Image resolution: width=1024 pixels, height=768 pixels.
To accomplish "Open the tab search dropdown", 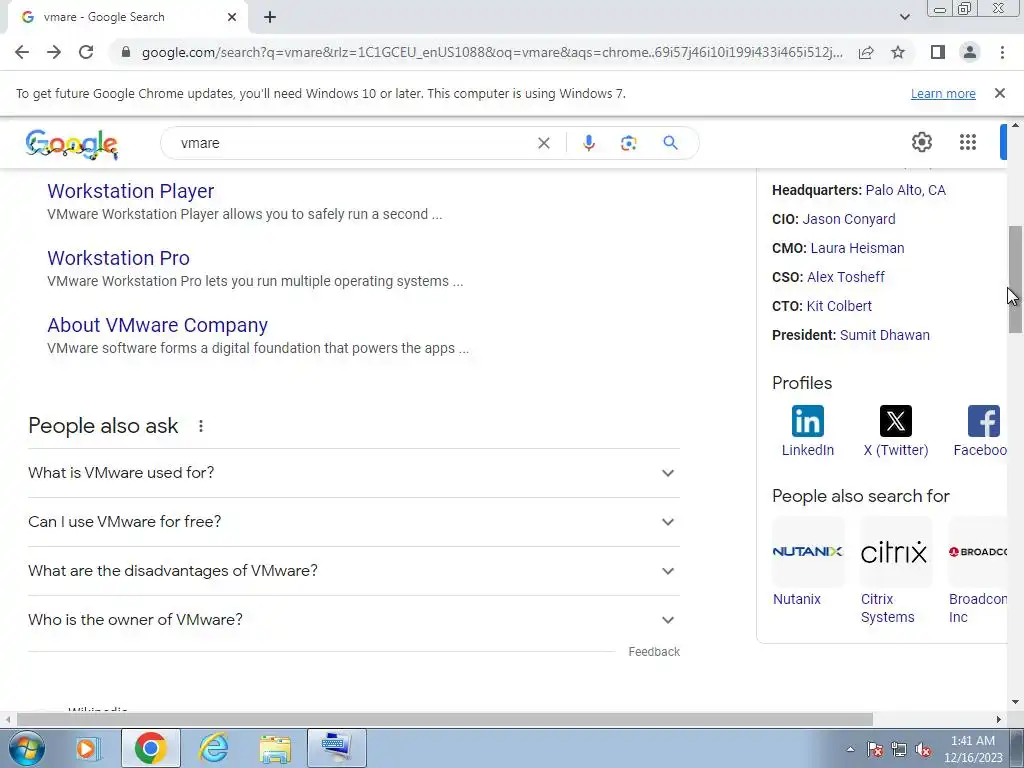I will pos(904,17).
